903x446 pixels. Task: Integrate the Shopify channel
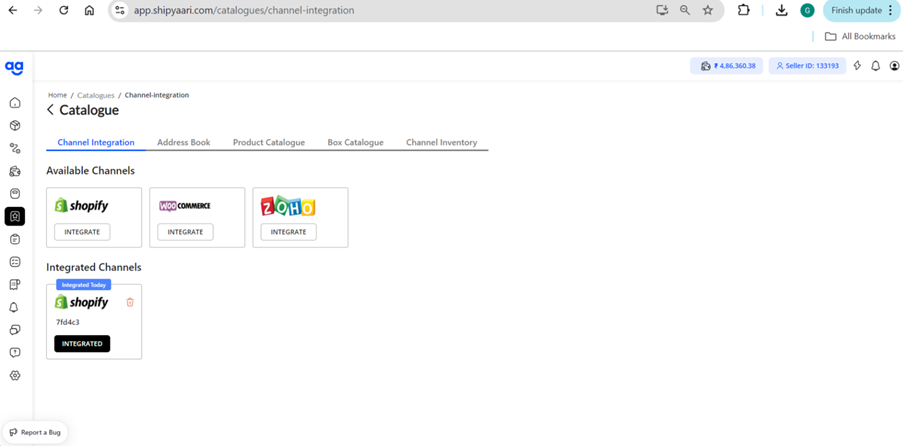pyautogui.click(x=82, y=232)
